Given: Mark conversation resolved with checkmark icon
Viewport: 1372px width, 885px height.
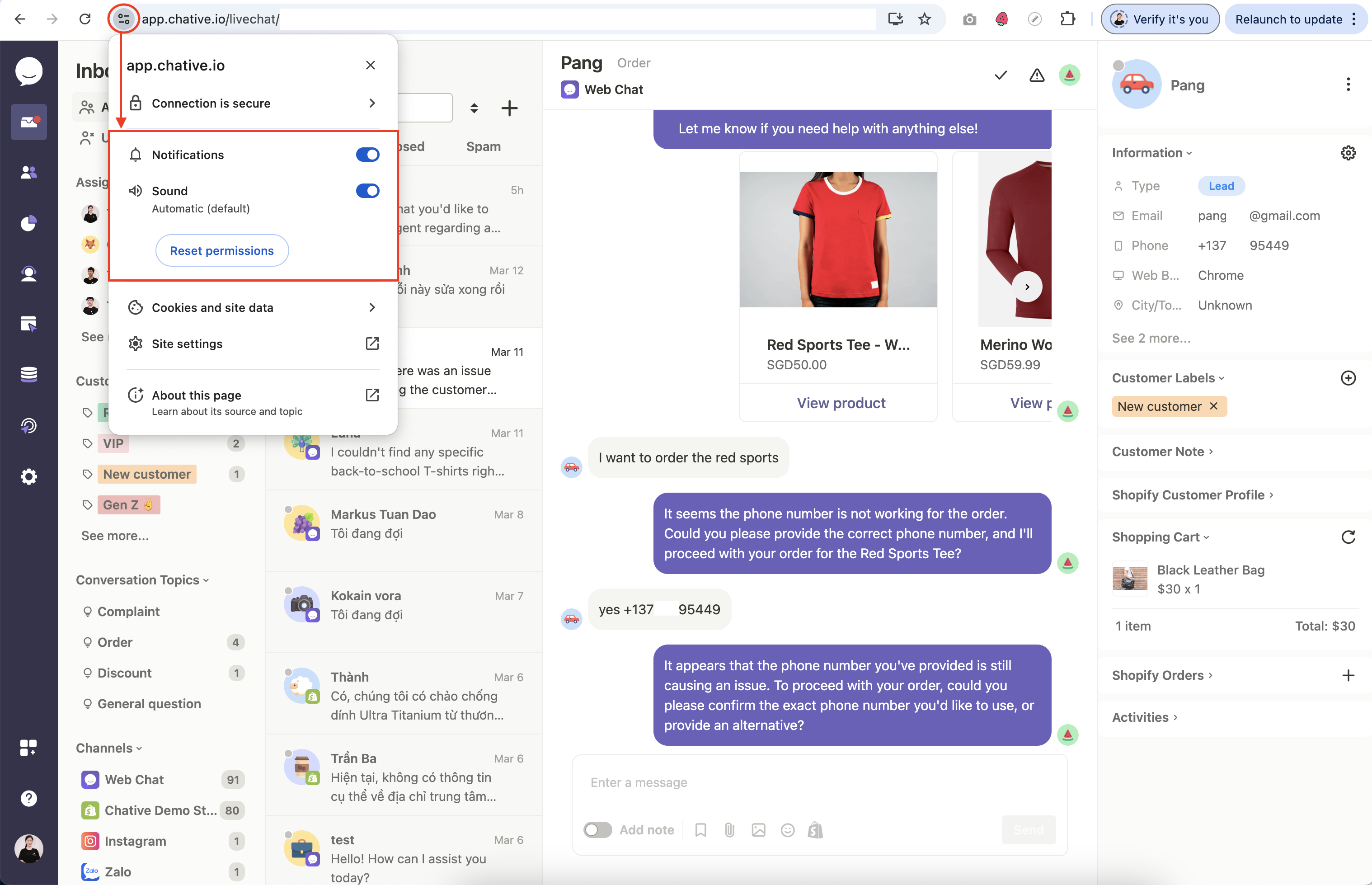Looking at the screenshot, I should pyautogui.click(x=1000, y=75).
